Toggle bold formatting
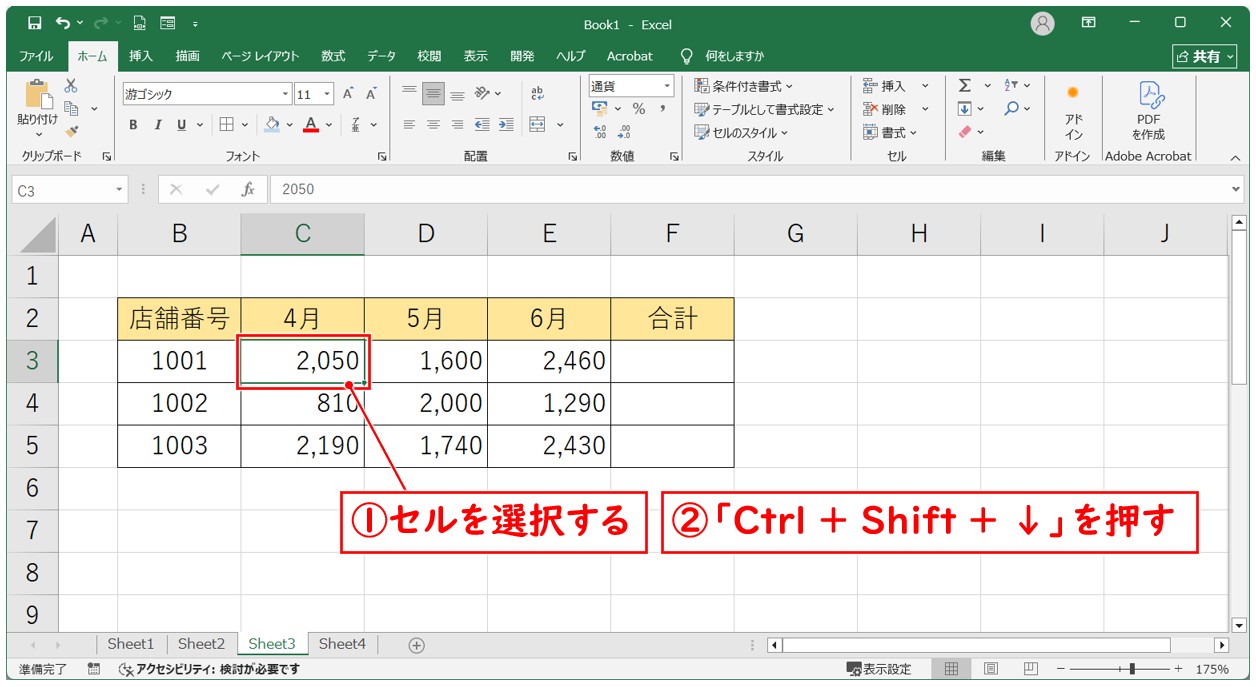This screenshot has height=687, width=1256. [x=133, y=125]
